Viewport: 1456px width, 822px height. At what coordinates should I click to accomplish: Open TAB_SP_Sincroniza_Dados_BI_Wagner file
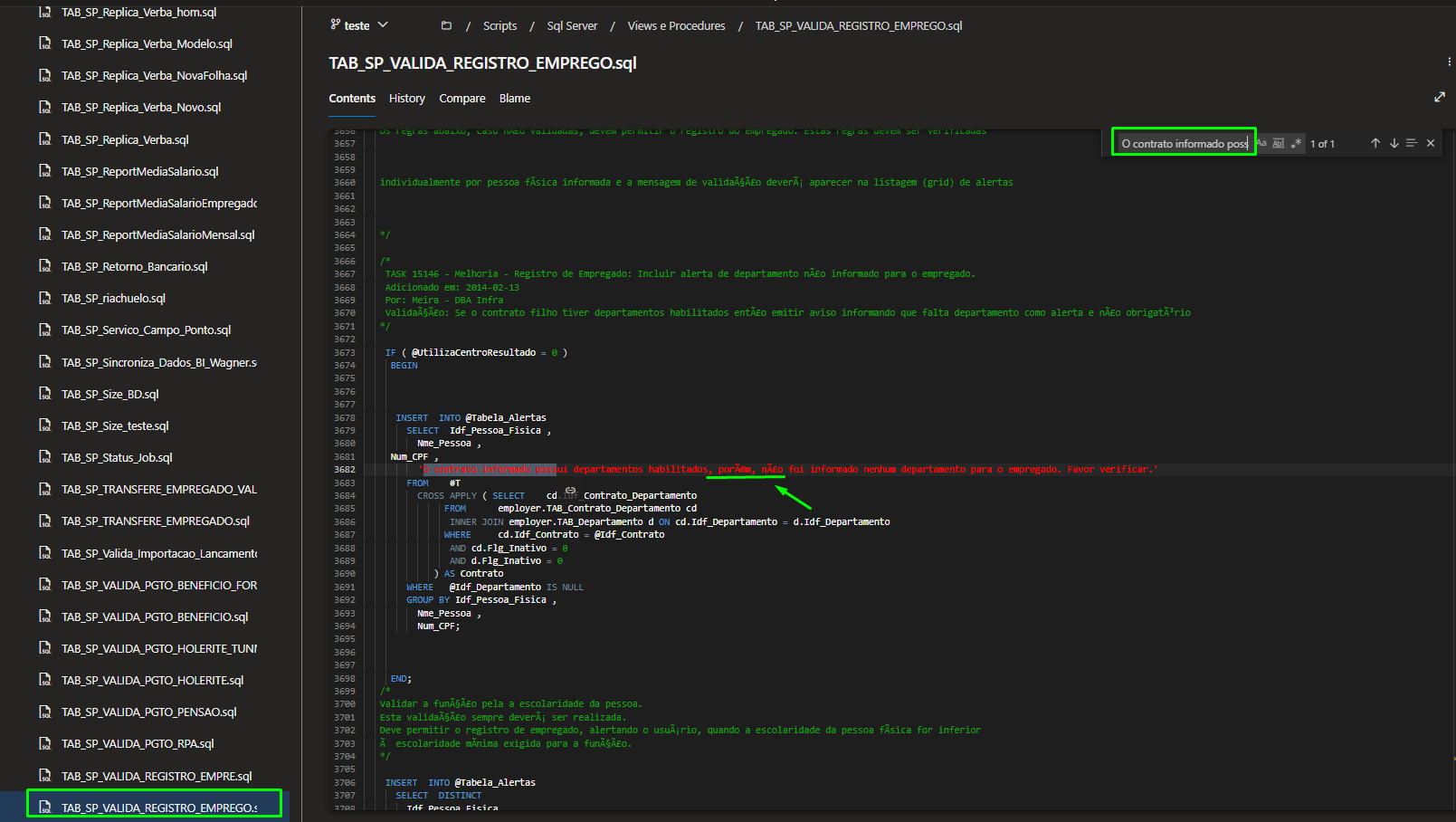[159, 362]
